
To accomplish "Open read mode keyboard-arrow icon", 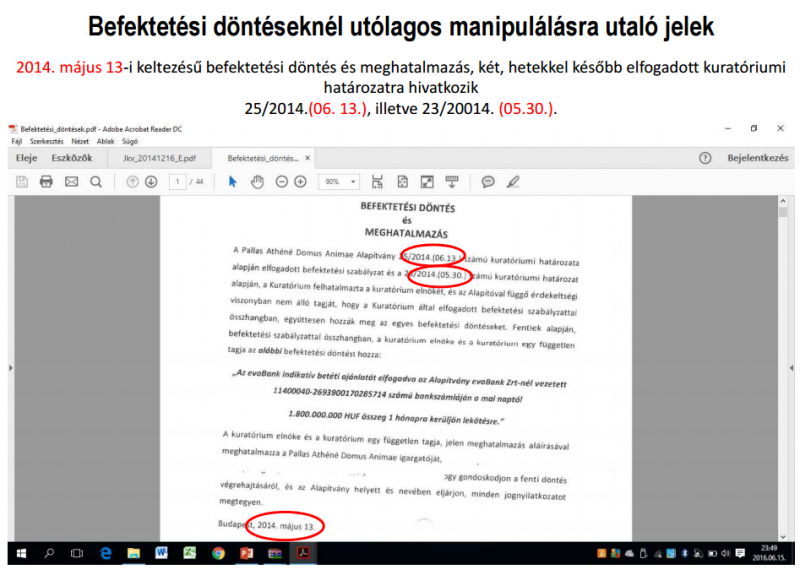I will pyautogui.click(x=452, y=182).
